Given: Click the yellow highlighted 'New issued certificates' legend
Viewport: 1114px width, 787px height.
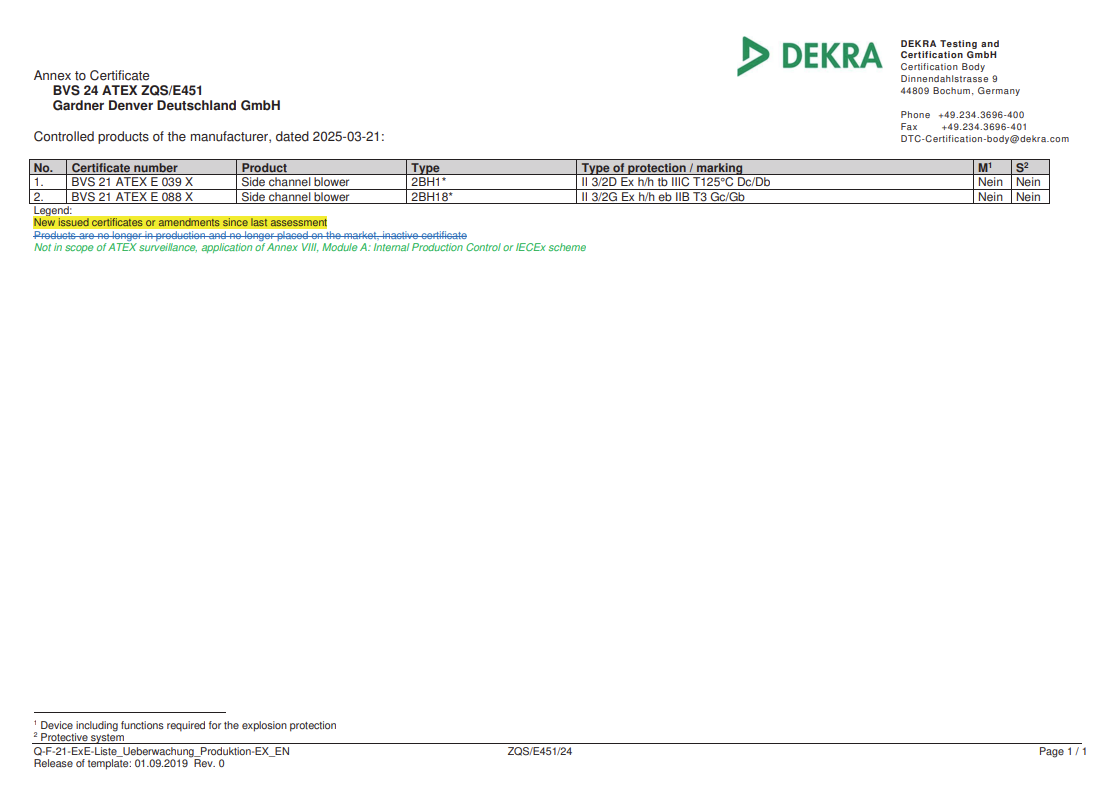Looking at the screenshot, I should coord(180,223).
